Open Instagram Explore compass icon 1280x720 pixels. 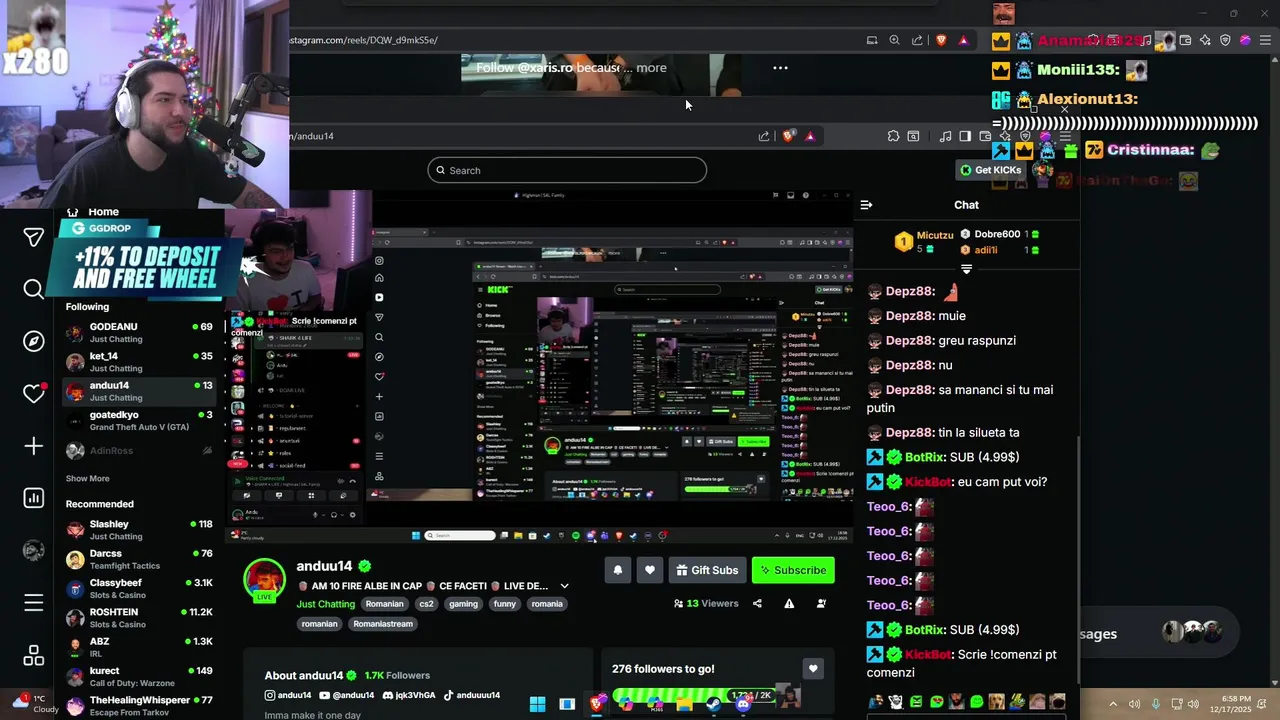click(x=33, y=341)
